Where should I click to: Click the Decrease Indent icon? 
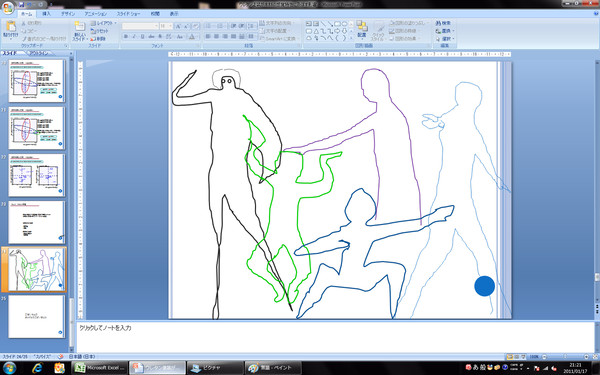(233, 26)
